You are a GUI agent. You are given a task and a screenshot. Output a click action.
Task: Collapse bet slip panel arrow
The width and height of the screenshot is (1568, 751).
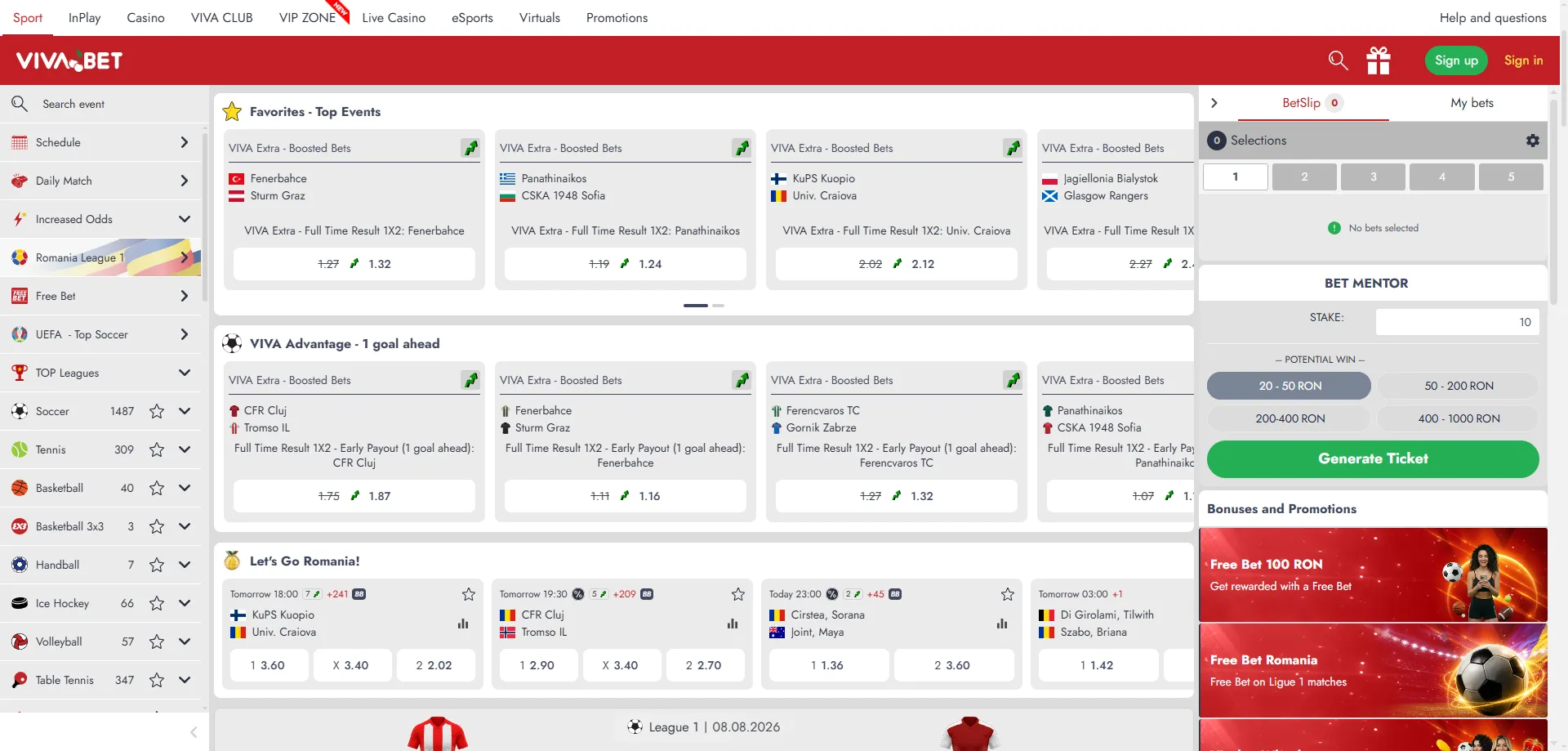(x=1214, y=103)
